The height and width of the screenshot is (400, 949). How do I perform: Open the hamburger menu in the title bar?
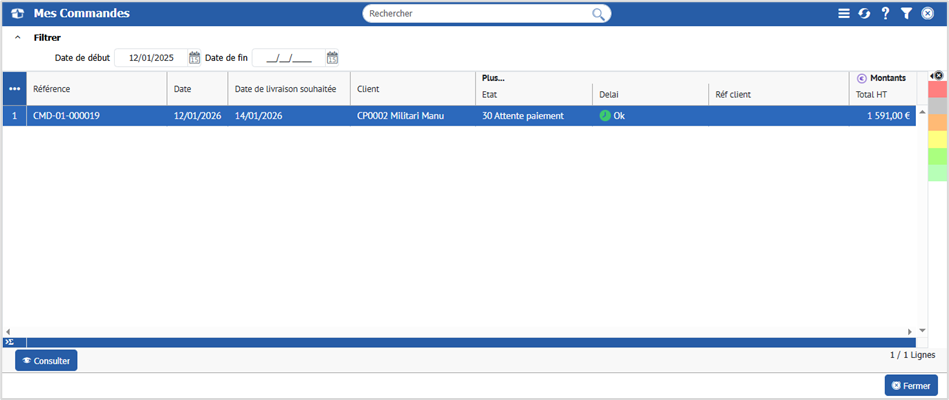click(844, 14)
